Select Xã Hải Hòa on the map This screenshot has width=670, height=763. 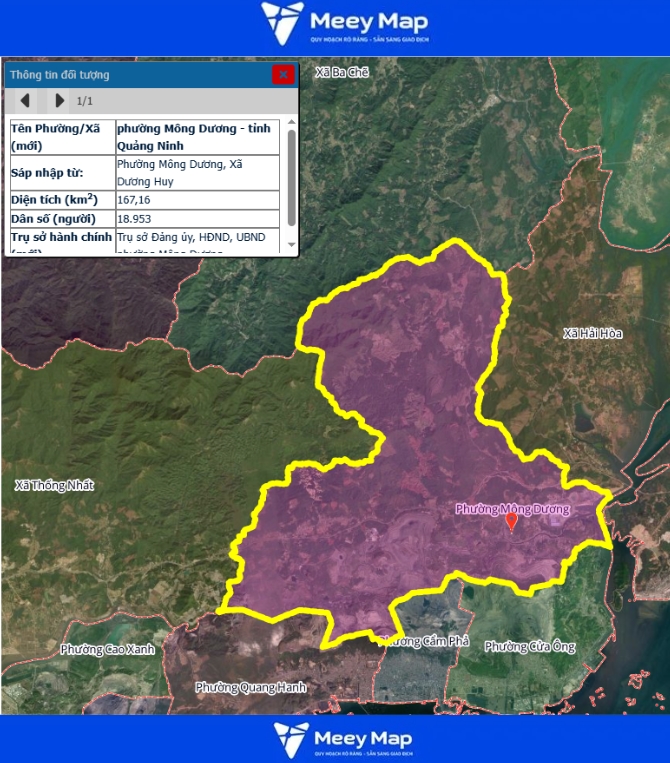point(592,333)
